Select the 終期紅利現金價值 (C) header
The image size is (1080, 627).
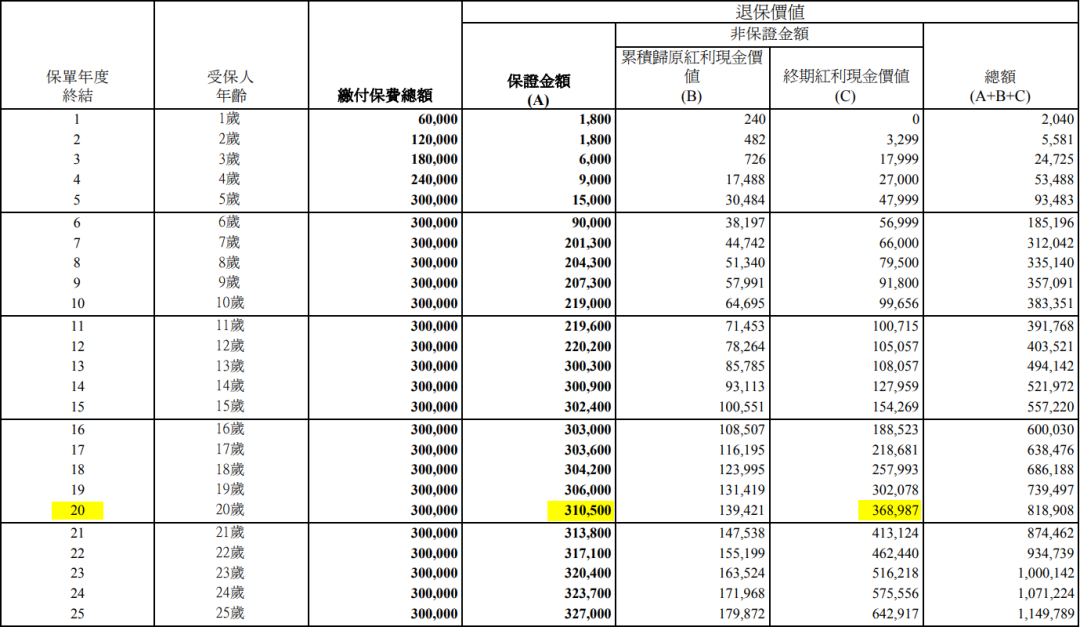pos(846,85)
